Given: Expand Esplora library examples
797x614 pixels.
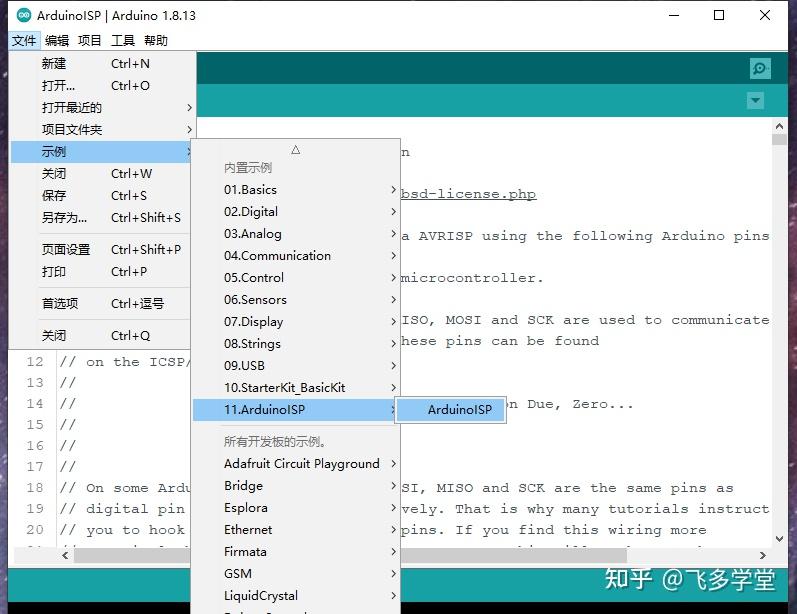Looking at the screenshot, I should [296, 507].
